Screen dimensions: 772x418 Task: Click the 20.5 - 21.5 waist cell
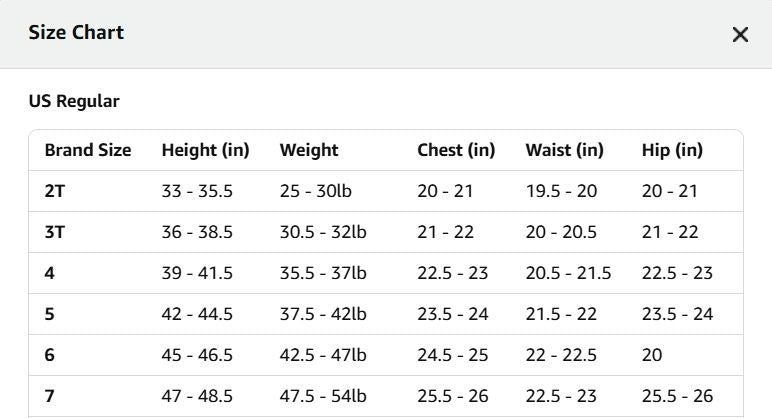(568, 273)
